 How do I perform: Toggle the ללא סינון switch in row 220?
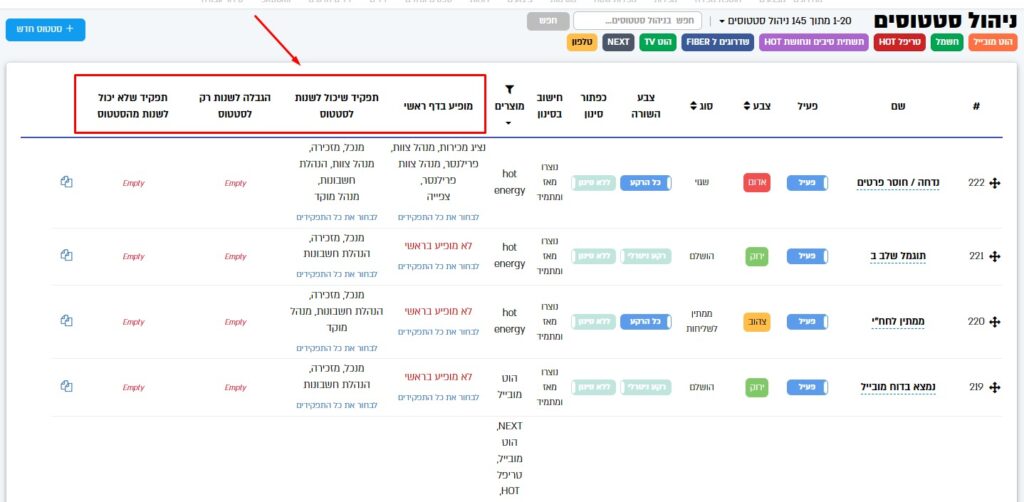[x=591, y=322]
